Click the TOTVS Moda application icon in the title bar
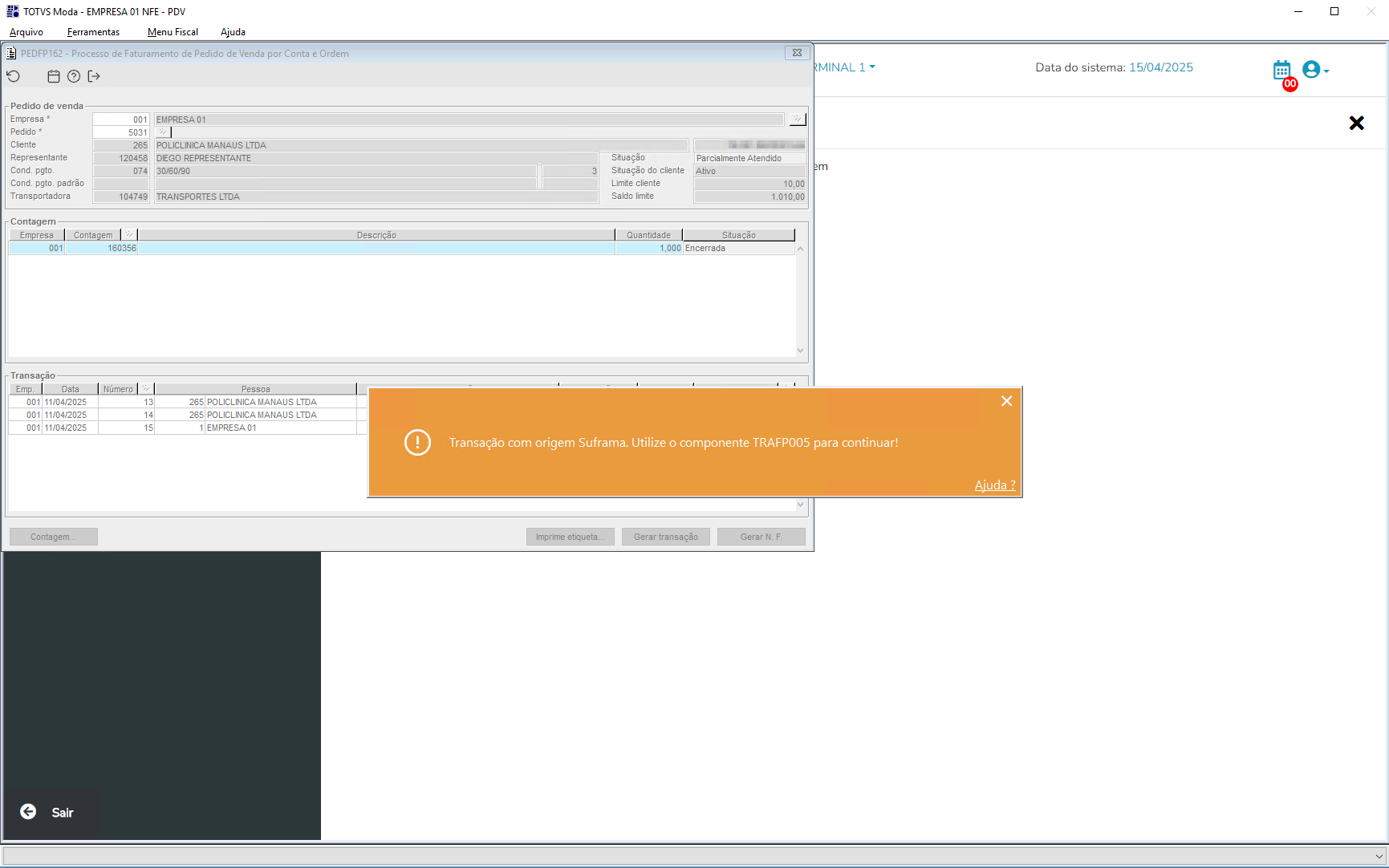Screen dimensions: 1389x868 tap(12, 11)
